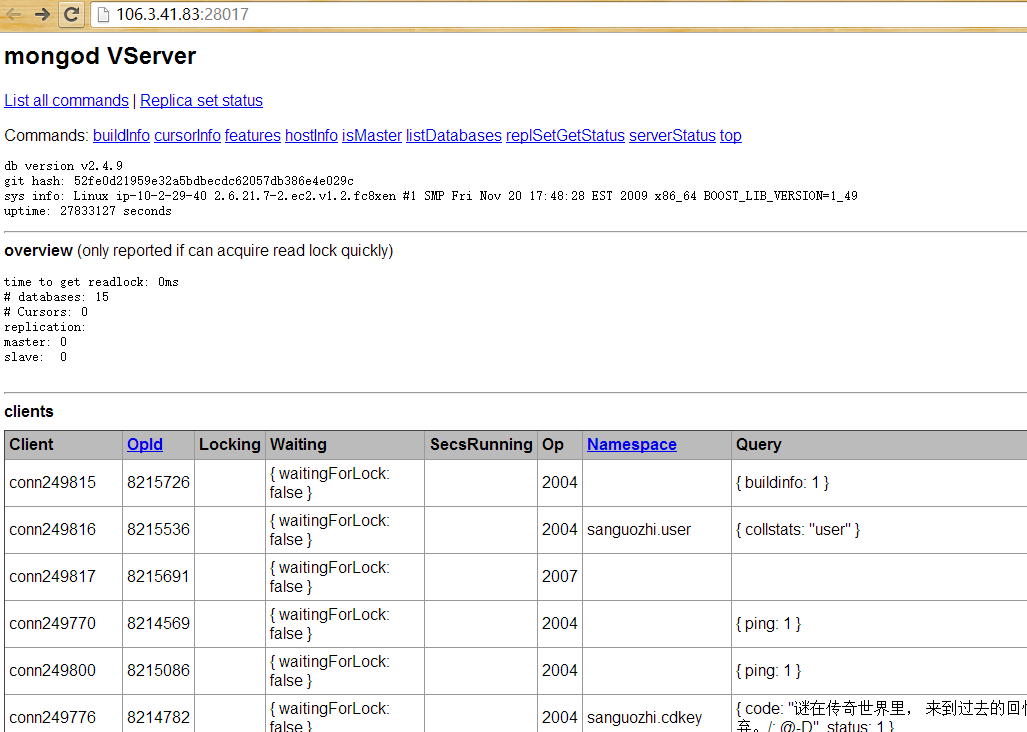Viewport: 1027px width, 732px height.
Task: Open the listDatabases command link
Action: click(x=453, y=136)
